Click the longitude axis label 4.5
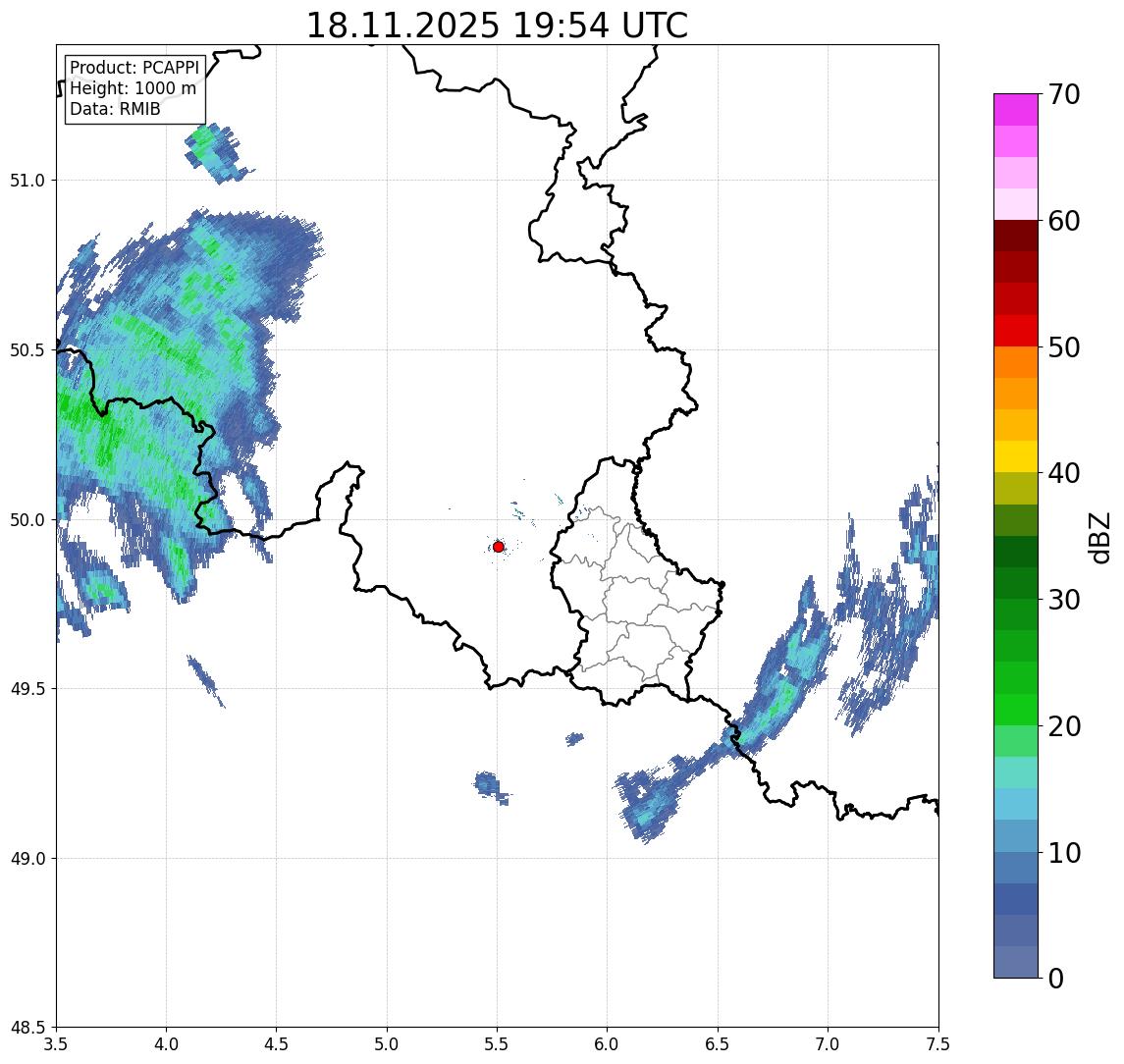 tap(277, 1043)
